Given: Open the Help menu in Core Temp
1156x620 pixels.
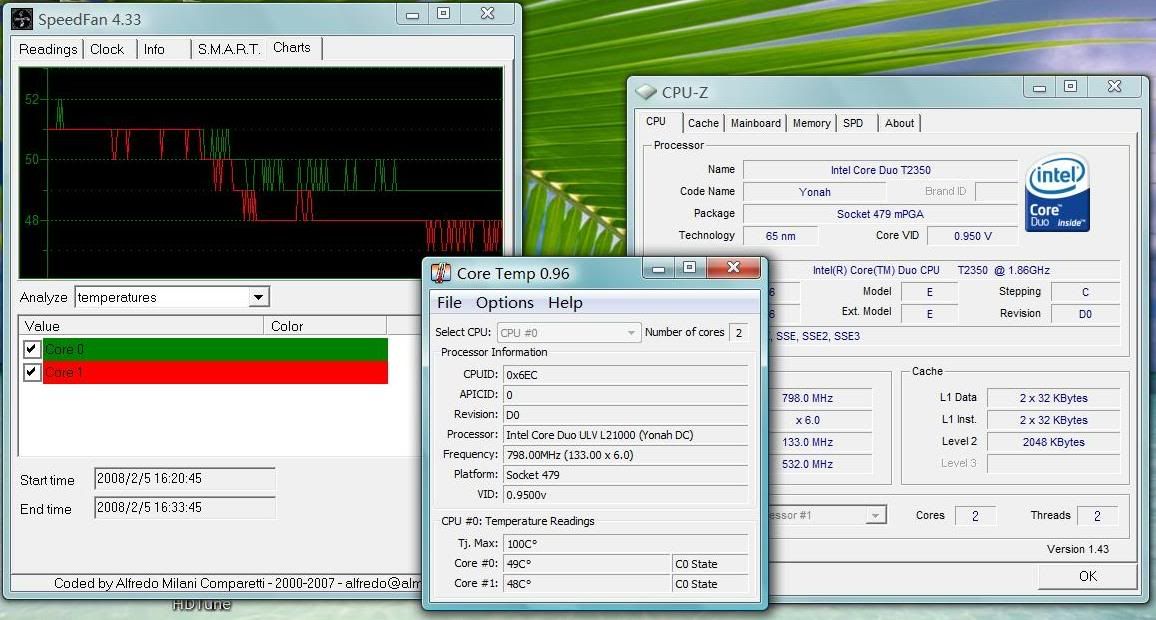Looking at the screenshot, I should coord(565,302).
